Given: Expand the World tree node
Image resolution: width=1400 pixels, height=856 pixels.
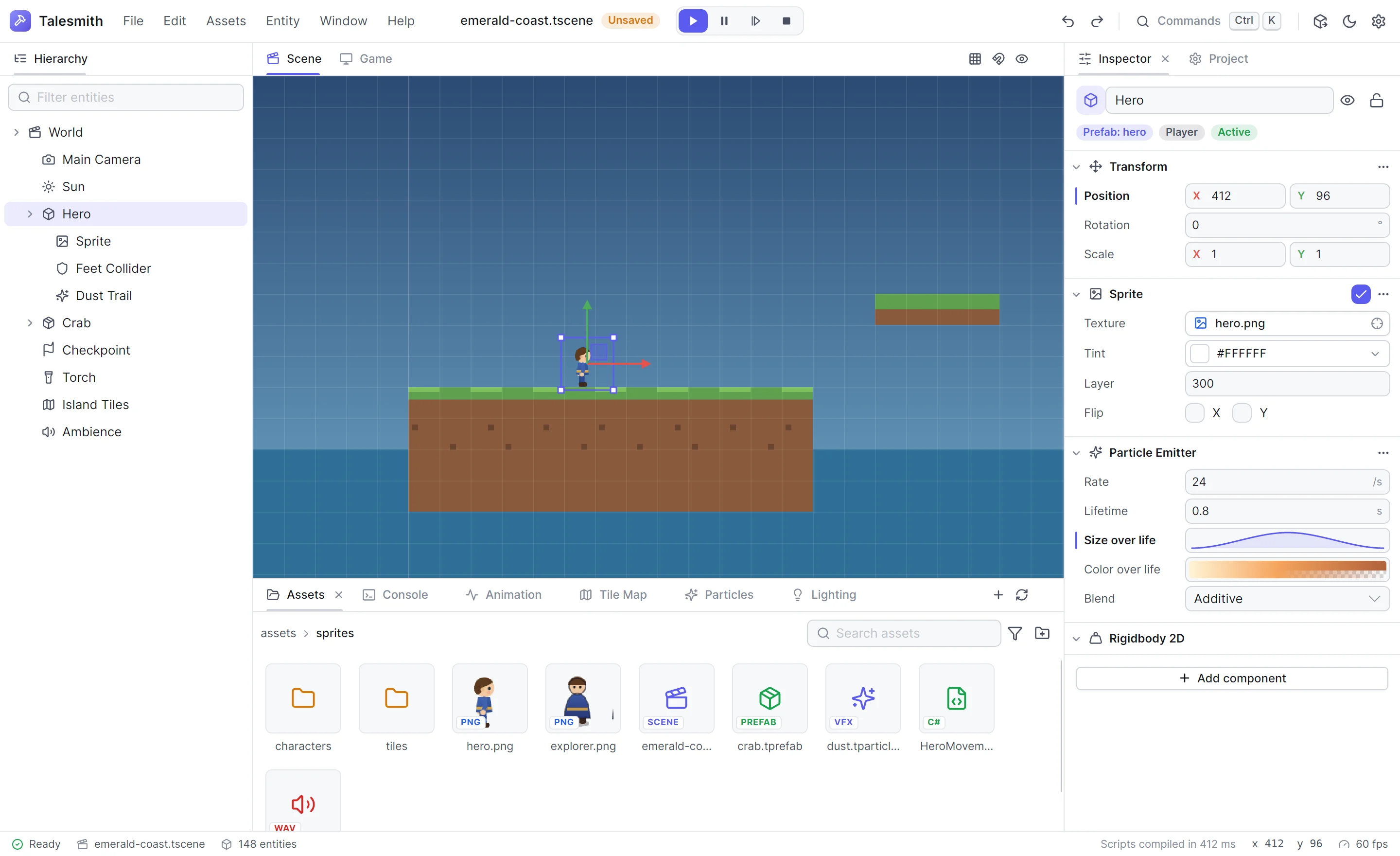Looking at the screenshot, I should [17, 132].
